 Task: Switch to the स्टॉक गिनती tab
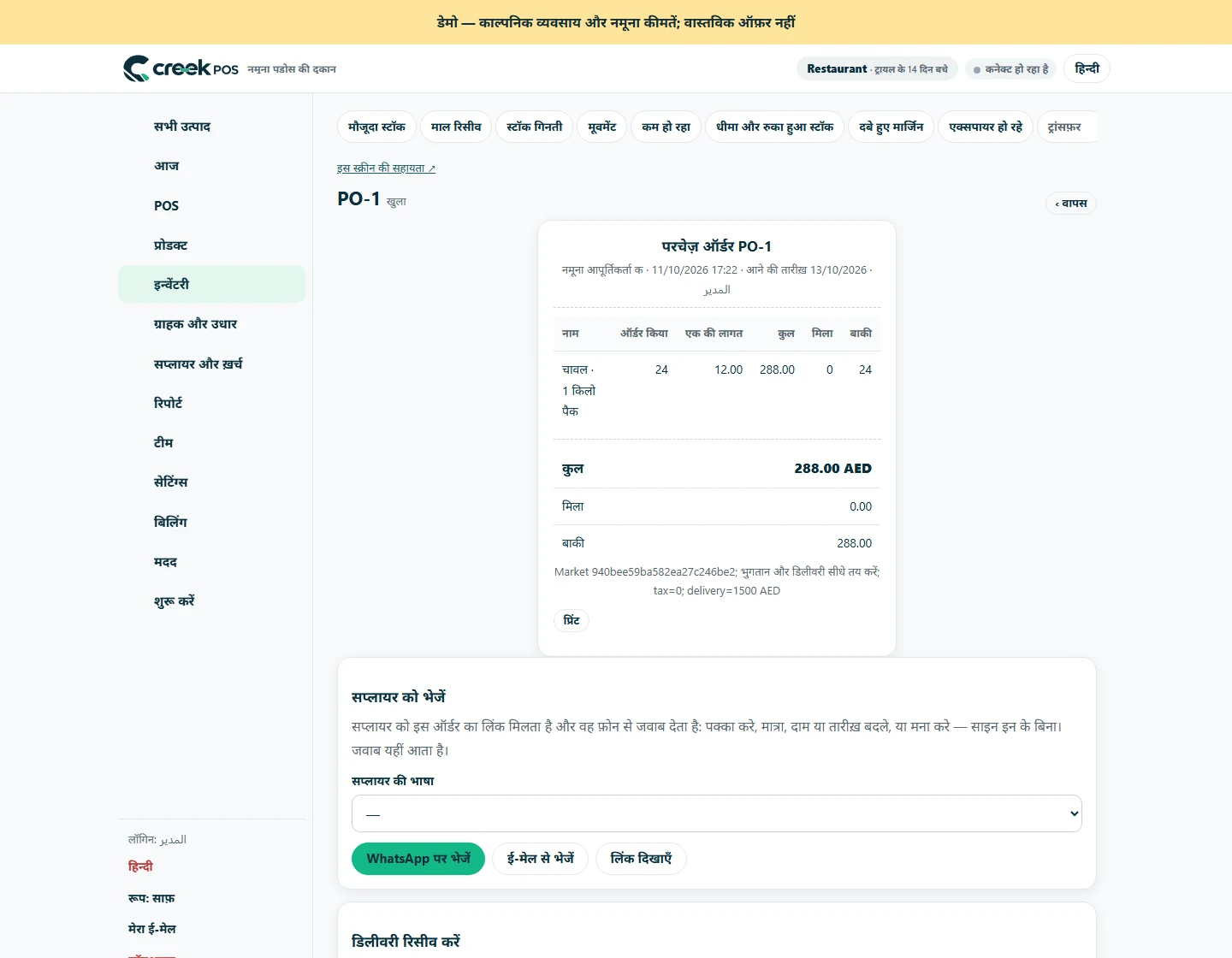click(535, 127)
